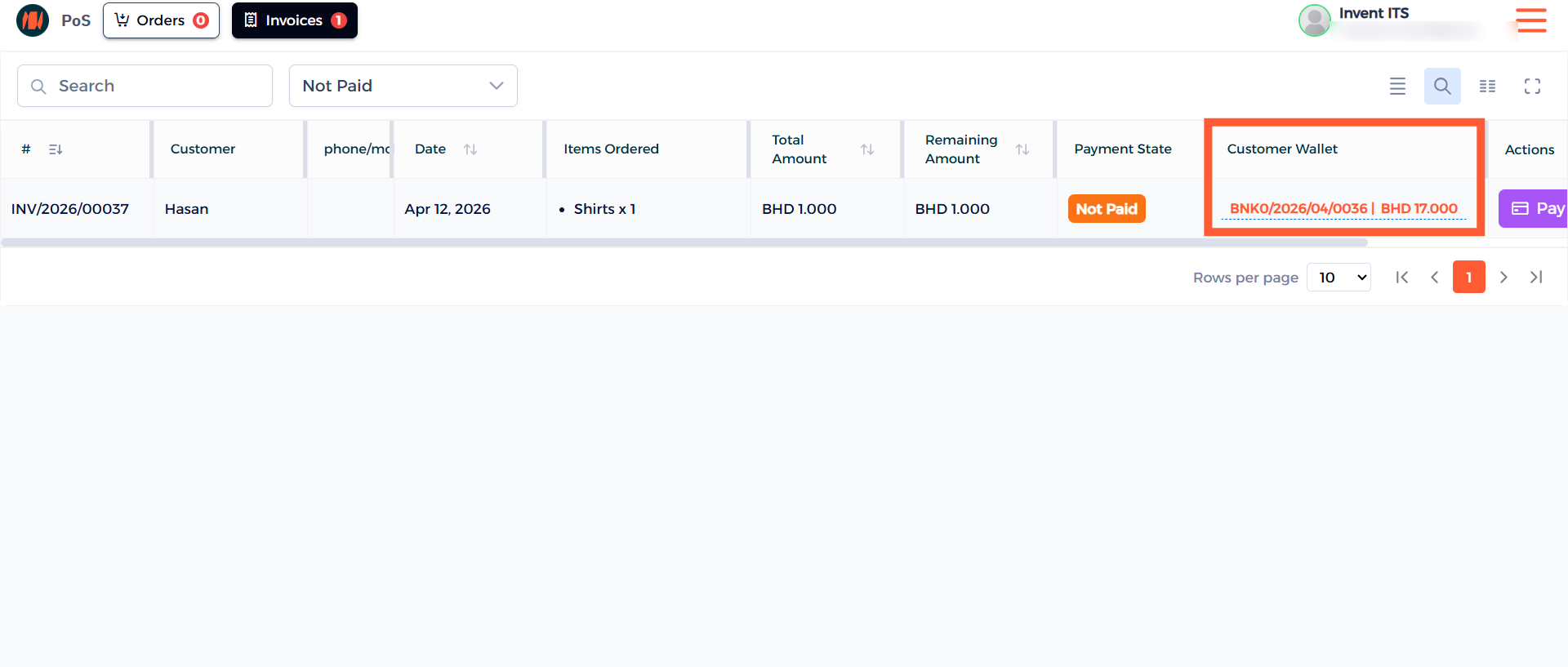Sort by Total Amount column

pyautogui.click(x=867, y=149)
